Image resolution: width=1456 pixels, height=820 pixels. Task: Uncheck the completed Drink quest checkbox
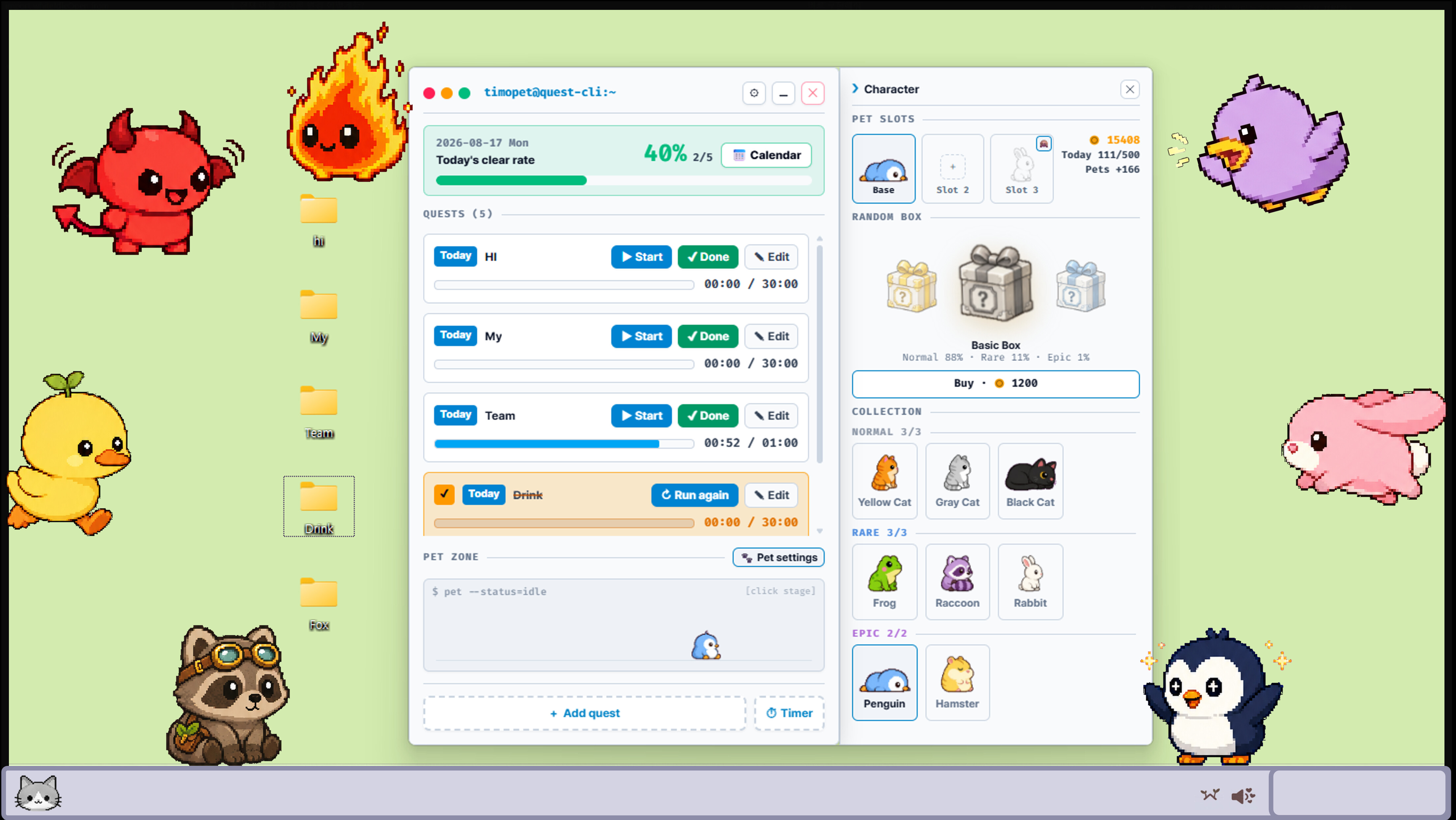[x=444, y=495]
